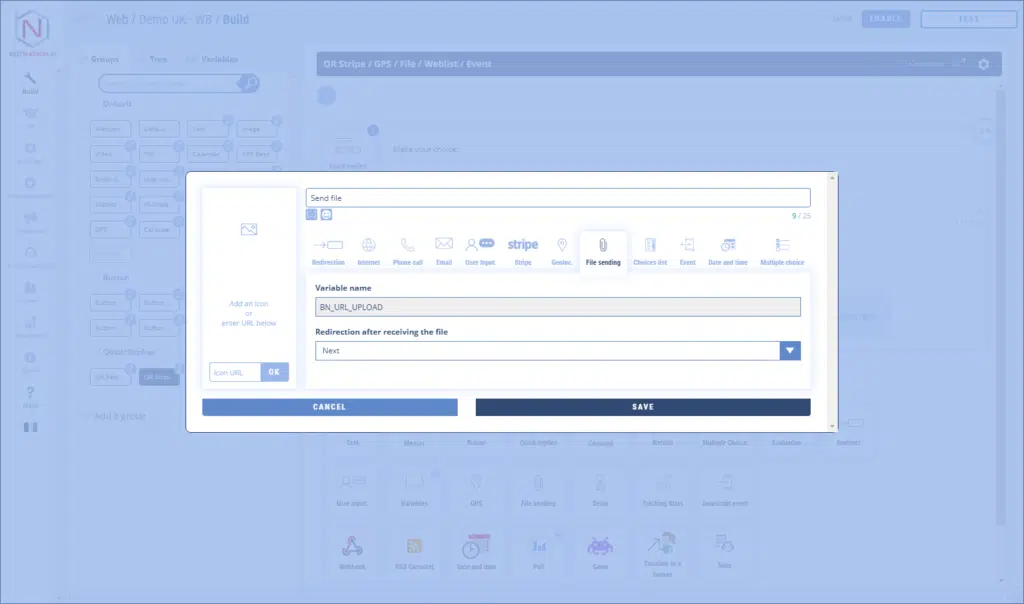Image resolution: width=1024 pixels, height=604 pixels.
Task: Select the Phone call action icon
Action: tap(407, 246)
